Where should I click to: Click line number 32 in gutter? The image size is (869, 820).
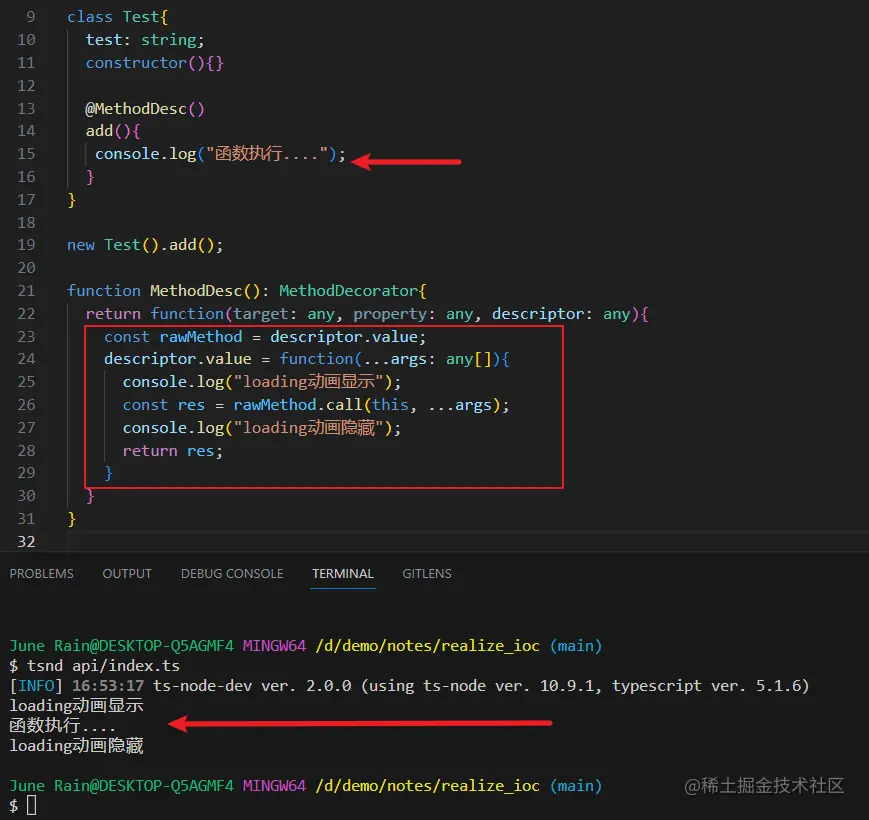[x=26, y=541]
